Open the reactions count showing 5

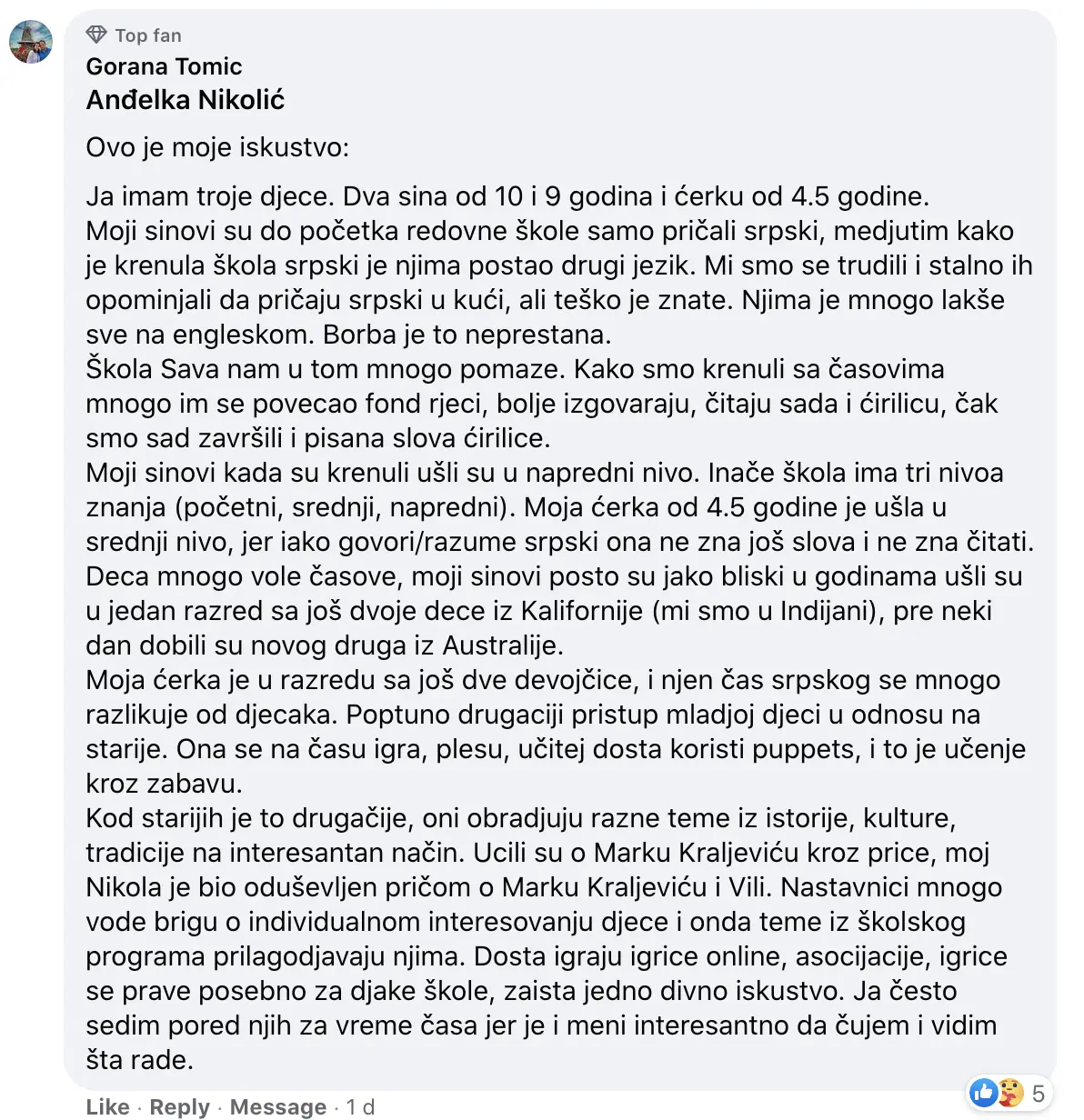point(1038,1092)
